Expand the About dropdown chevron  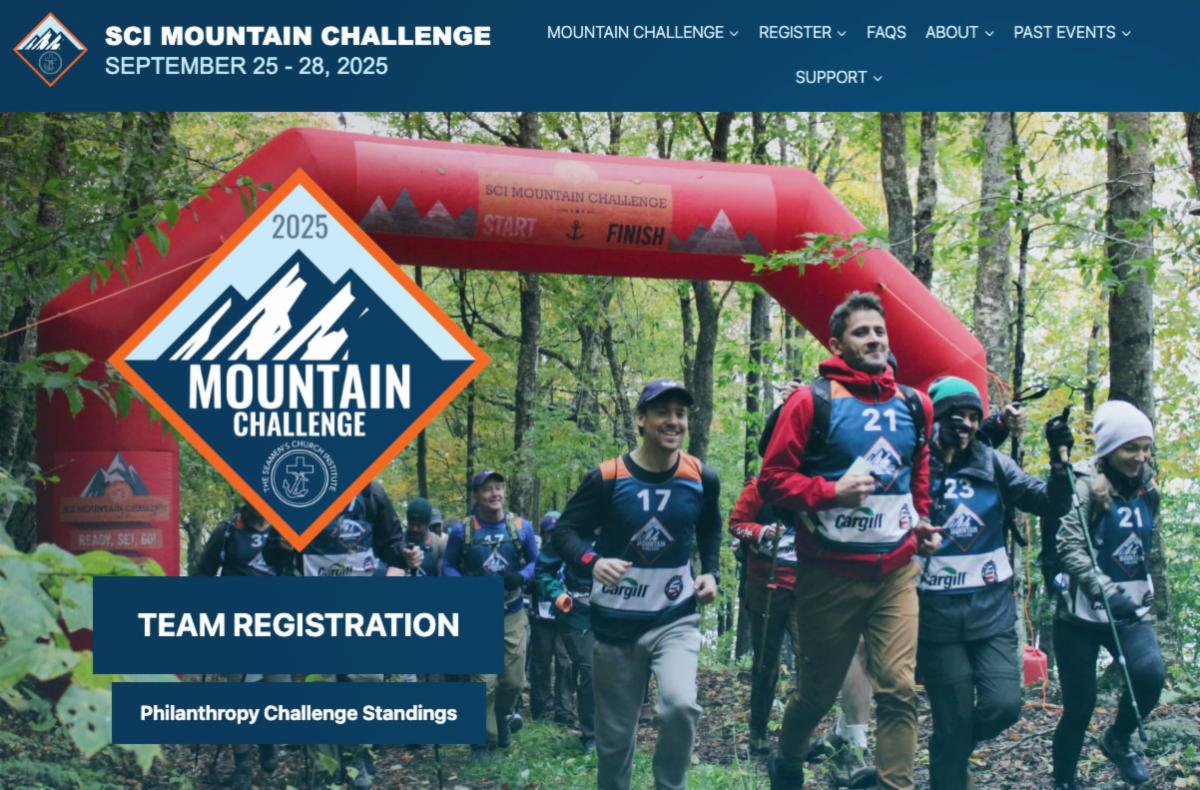pos(989,33)
